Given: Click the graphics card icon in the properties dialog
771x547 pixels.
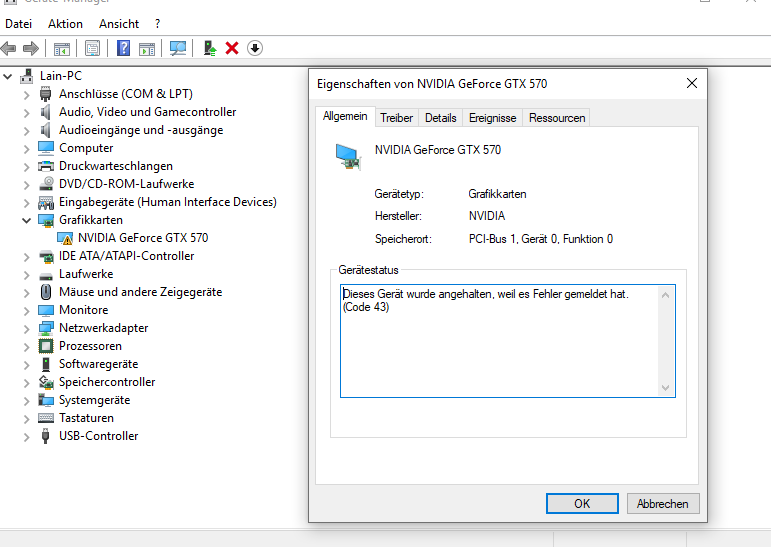Looking at the screenshot, I should (348, 156).
